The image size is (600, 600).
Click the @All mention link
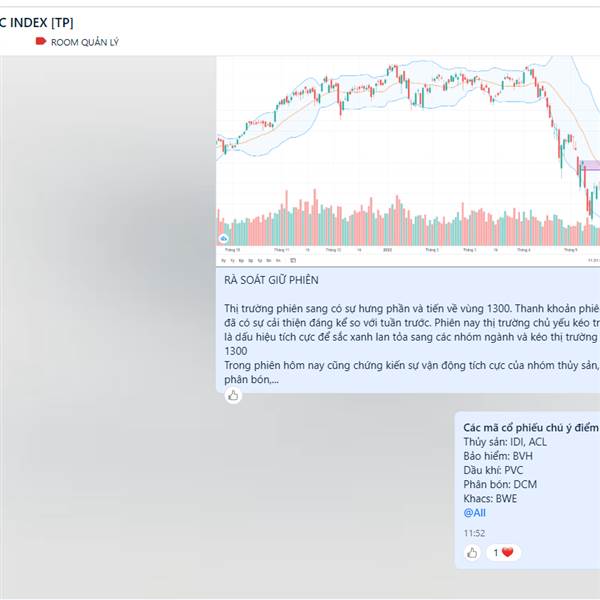click(474, 513)
